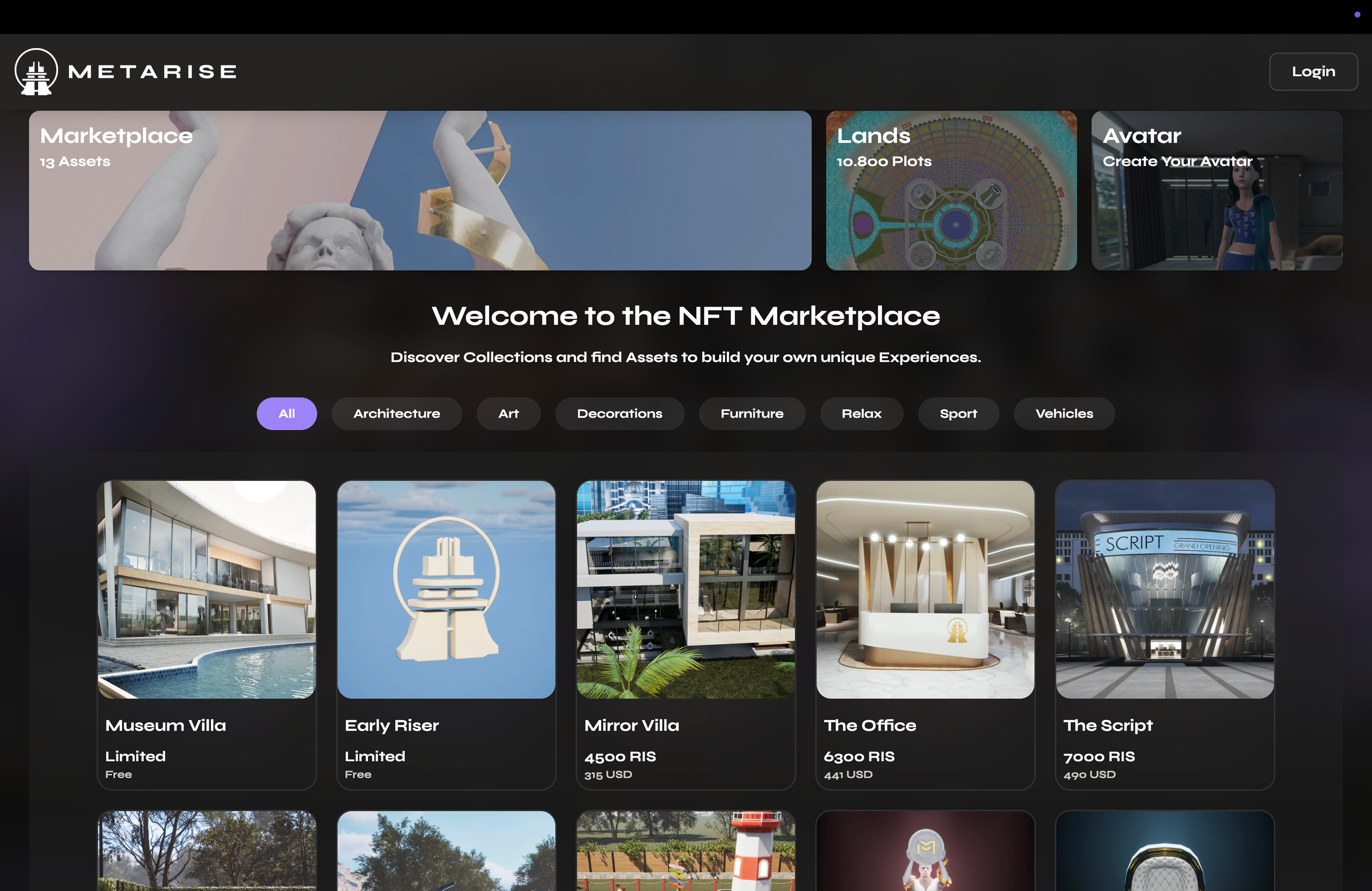
Task: Open the Lands 10.800 Plots card
Action: [951, 190]
